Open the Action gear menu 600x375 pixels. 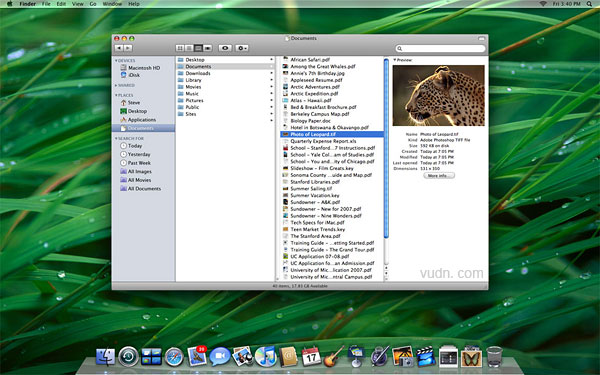tap(242, 48)
